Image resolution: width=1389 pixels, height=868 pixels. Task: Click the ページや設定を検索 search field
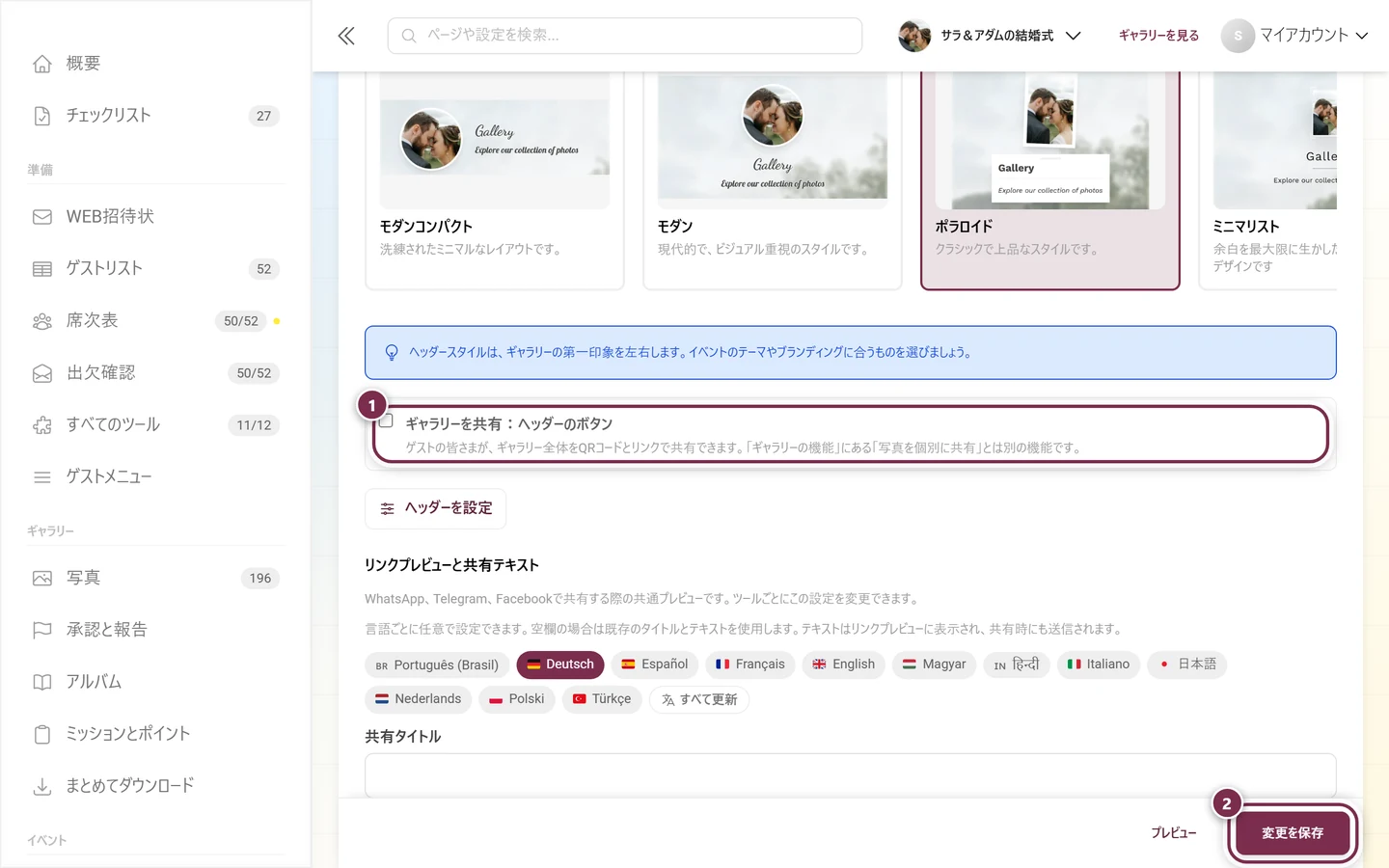point(625,36)
